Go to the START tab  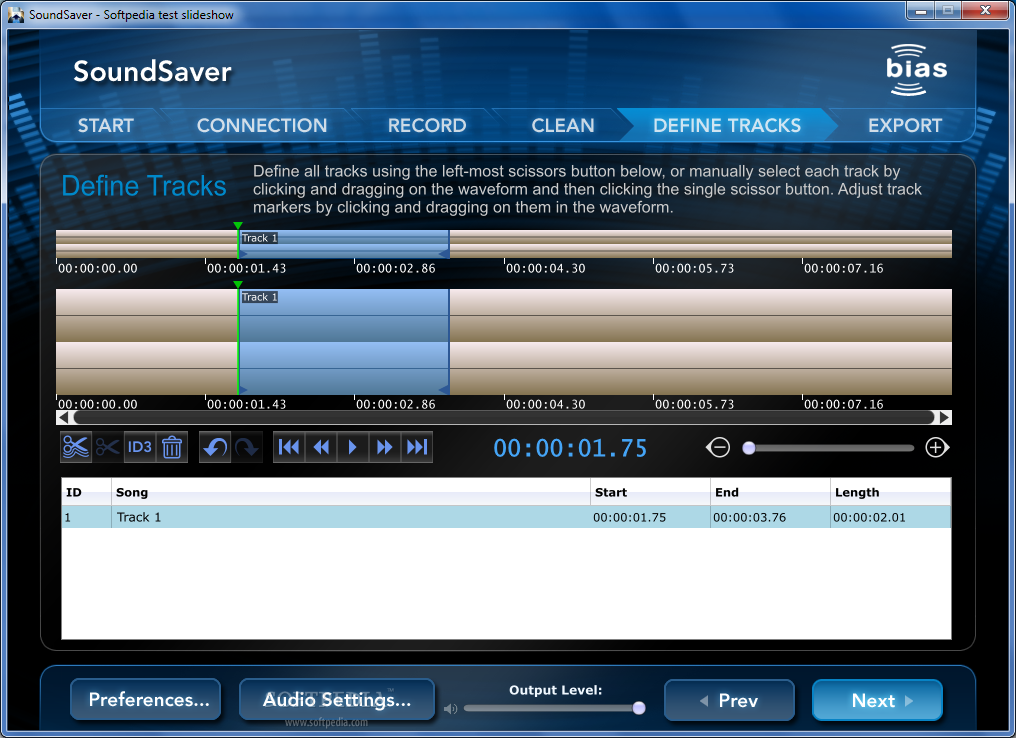pos(106,125)
